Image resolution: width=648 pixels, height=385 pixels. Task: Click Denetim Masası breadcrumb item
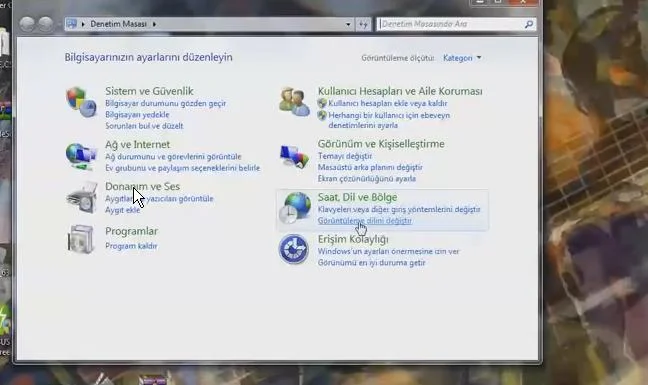point(119,24)
